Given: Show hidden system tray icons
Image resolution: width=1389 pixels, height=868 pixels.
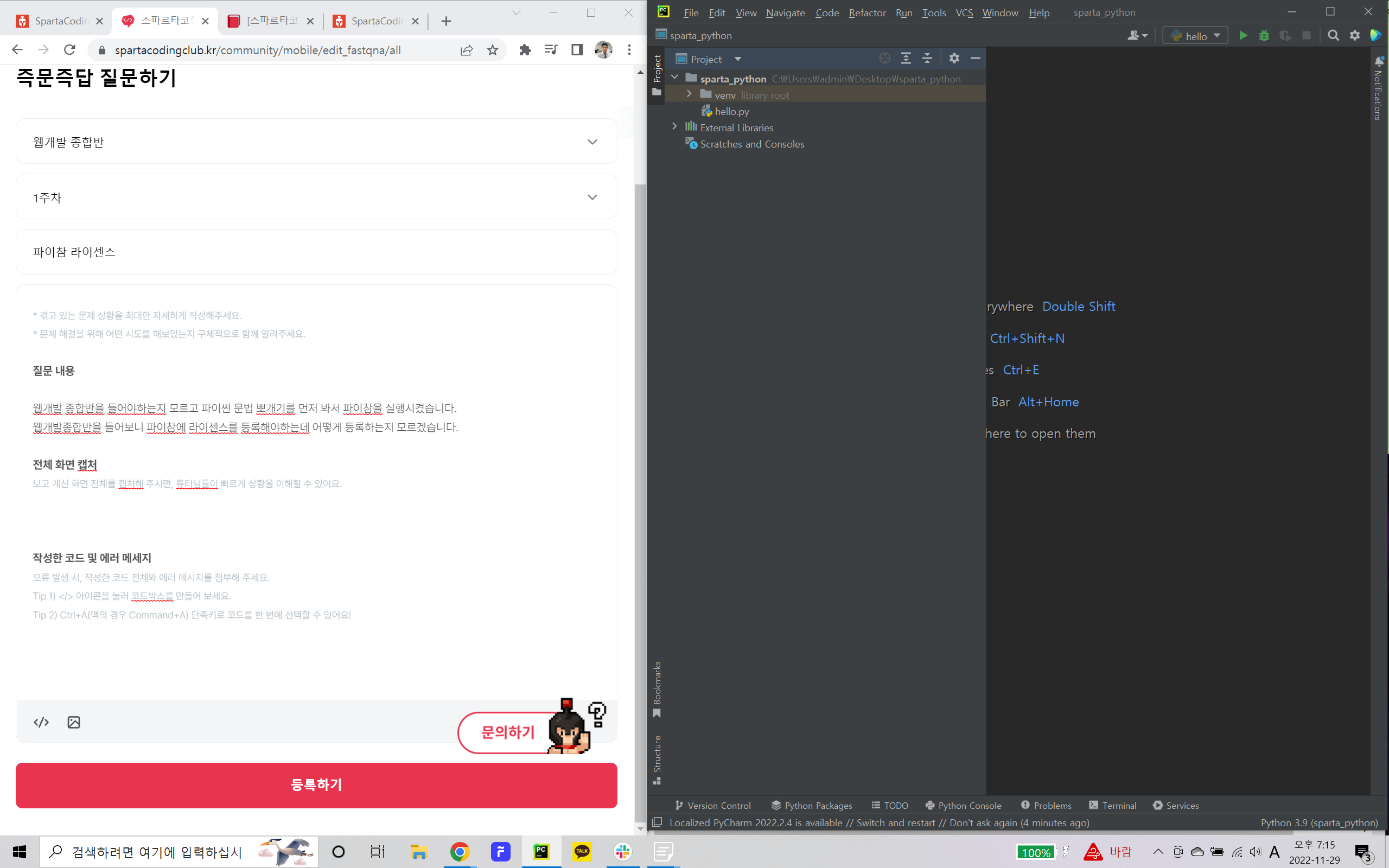Looking at the screenshot, I should point(1158,852).
